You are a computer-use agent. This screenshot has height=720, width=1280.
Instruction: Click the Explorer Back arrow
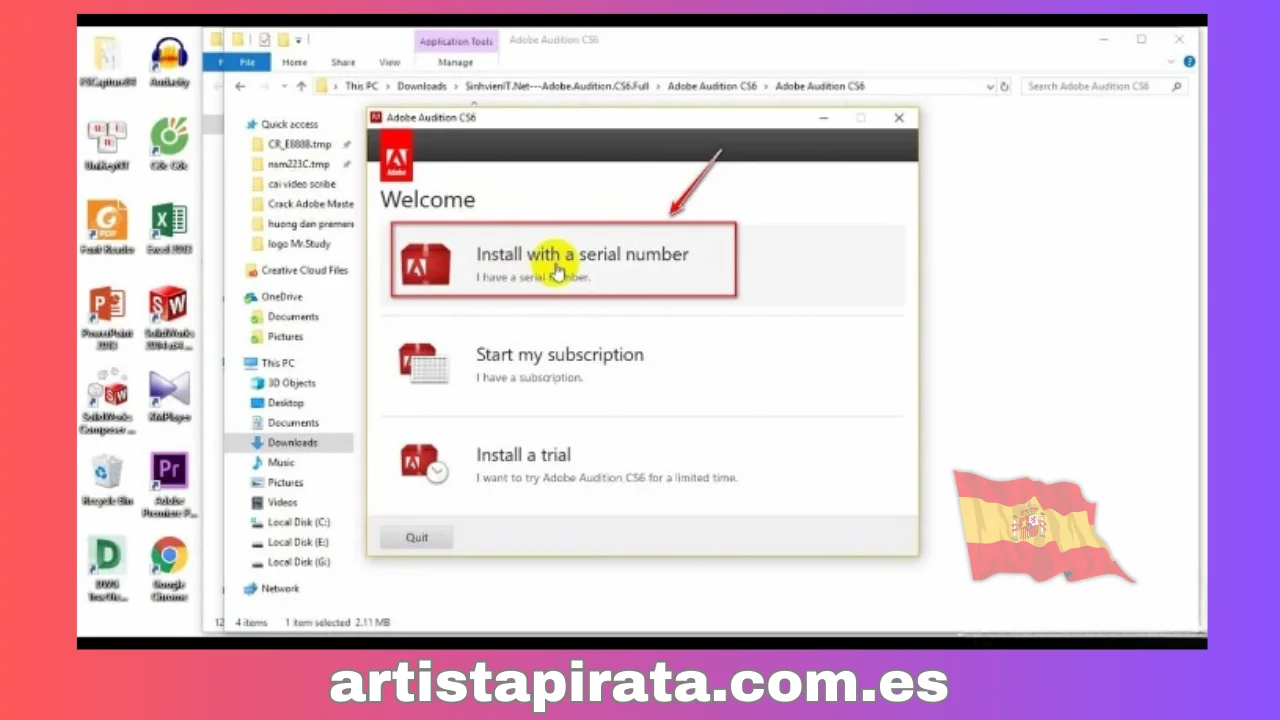(x=240, y=87)
